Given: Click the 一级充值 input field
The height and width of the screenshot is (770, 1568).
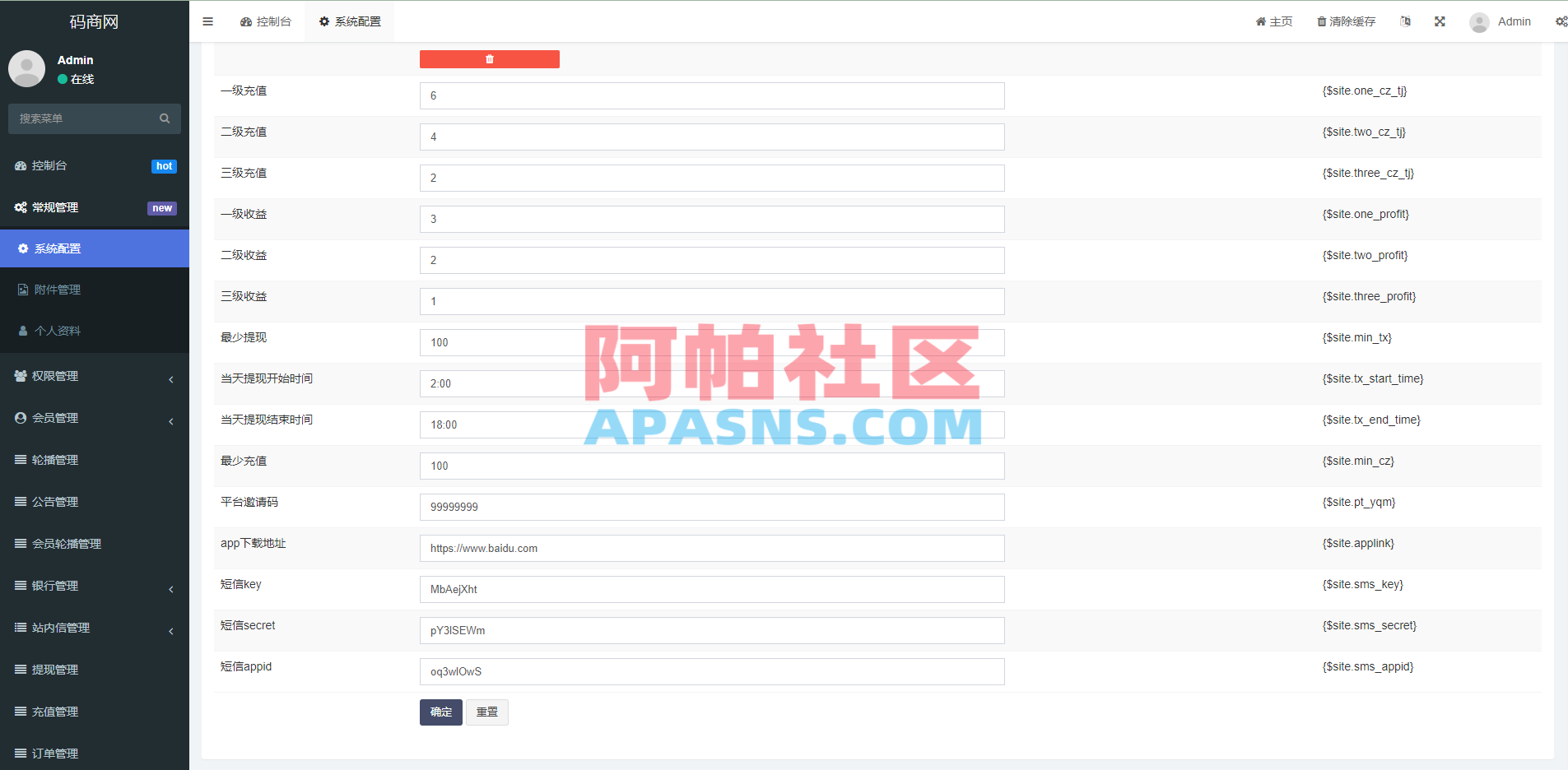Looking at the screenshot, I should tap(712, 95).
